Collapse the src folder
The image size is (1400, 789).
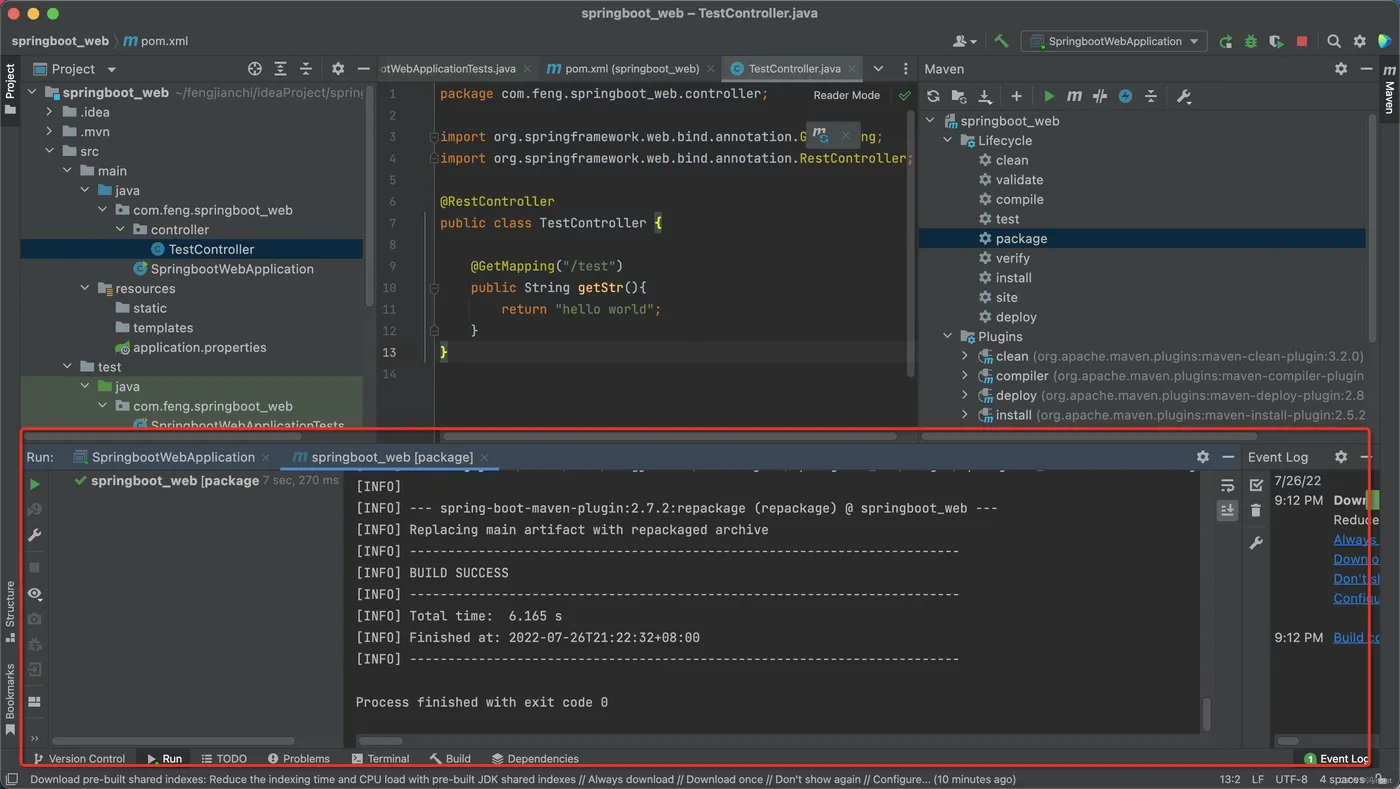[49, 151]
